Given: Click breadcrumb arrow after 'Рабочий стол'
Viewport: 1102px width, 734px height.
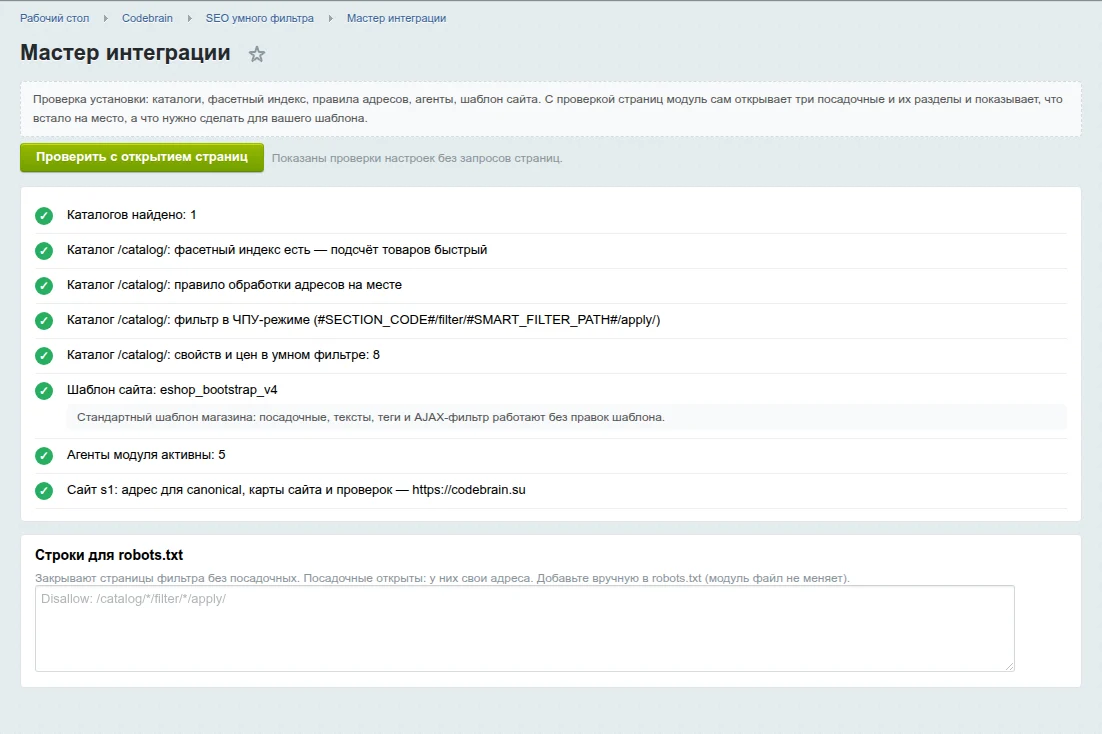Looking at the screenshot, I should point(105,18).
